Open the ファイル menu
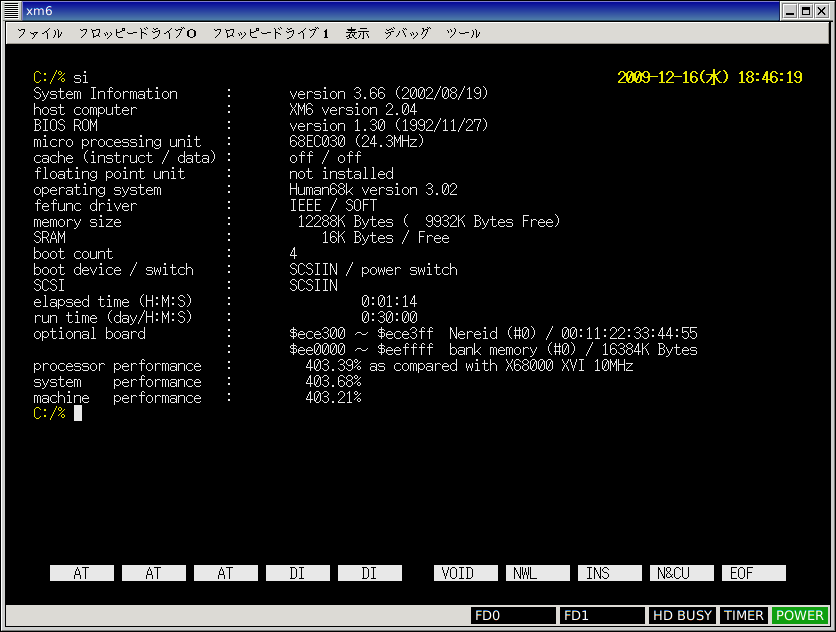The image size is (836, 632). click(x=39, y=34)
